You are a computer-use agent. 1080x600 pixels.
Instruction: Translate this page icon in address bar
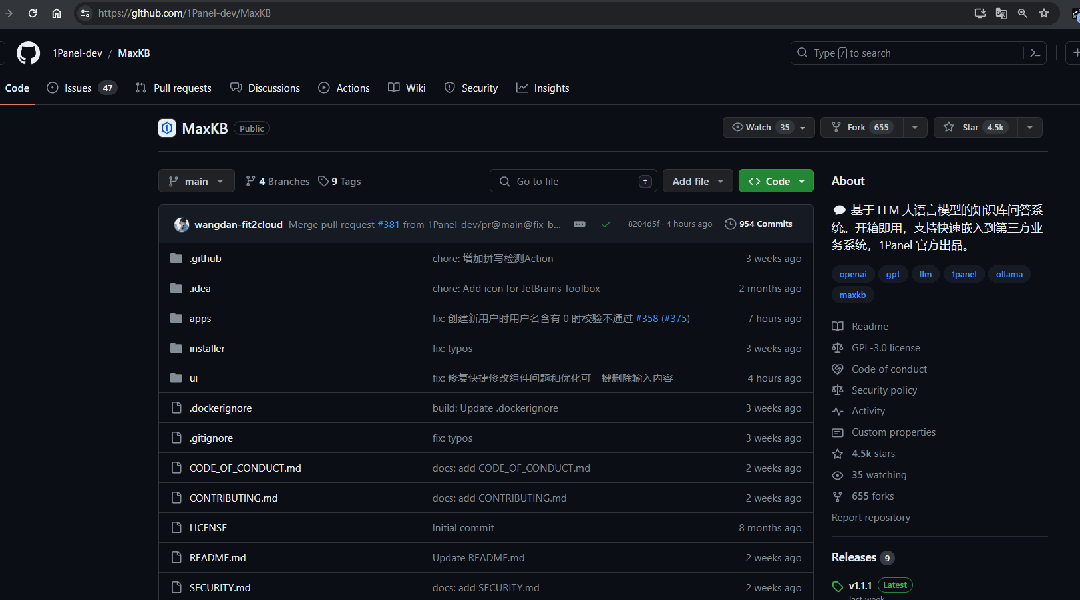(x=1001, y=13)
